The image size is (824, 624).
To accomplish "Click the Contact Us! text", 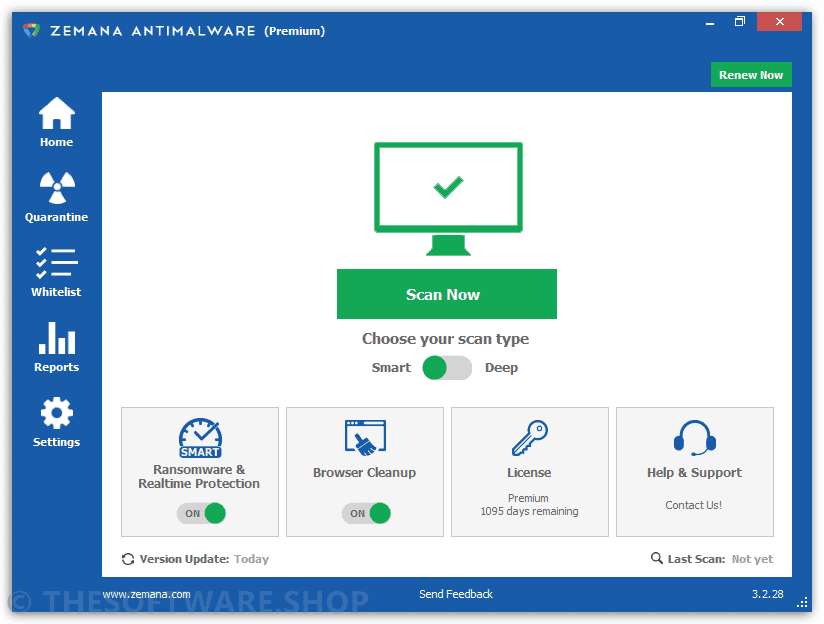I will [x=693, y=505].
